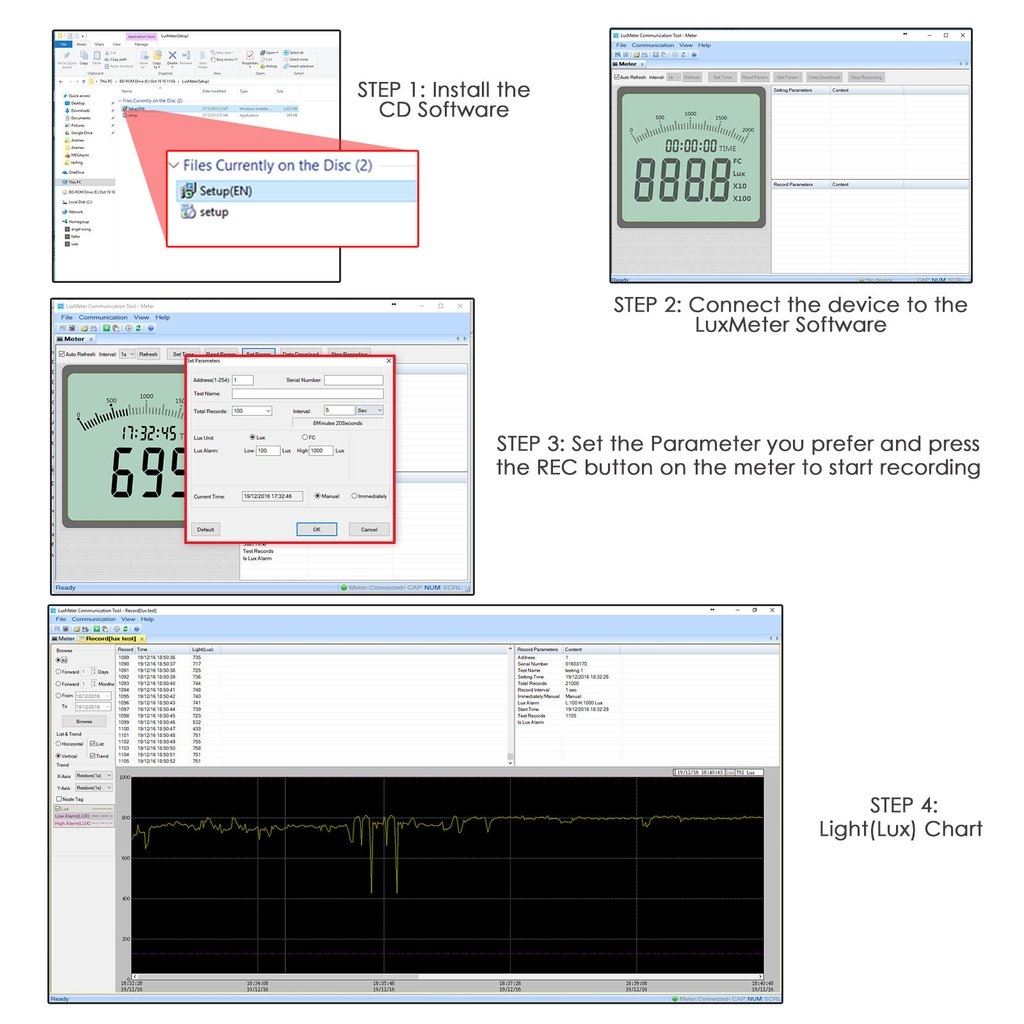Open the View menu in Step 4 record window
1024x1024 pixels.
[128, 619]
